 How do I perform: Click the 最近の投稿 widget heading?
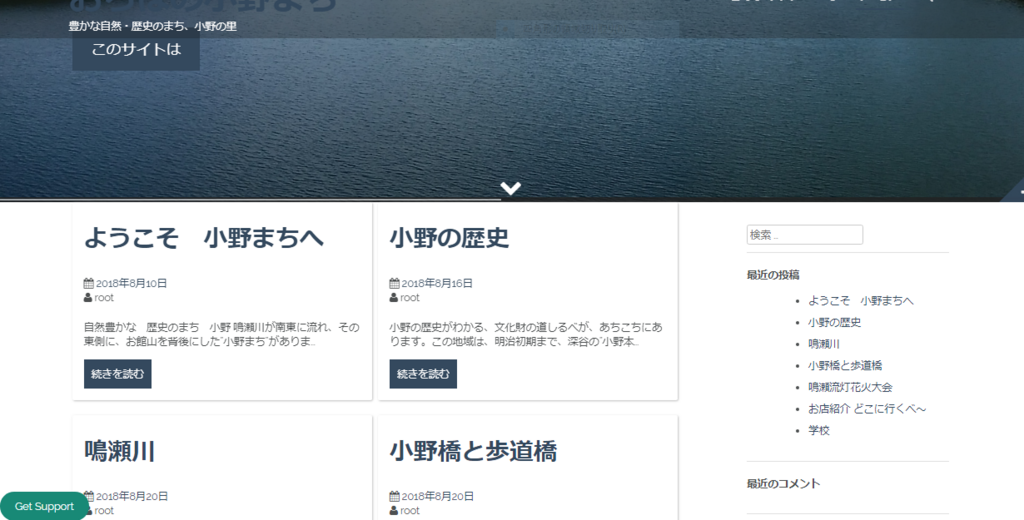[x=773, y=275]
